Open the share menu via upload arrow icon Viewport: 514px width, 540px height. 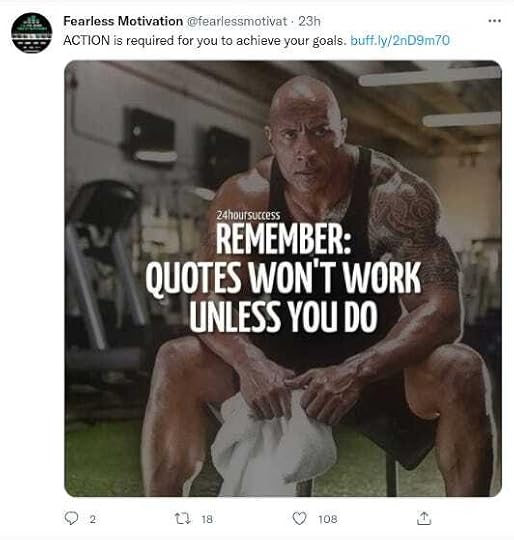click(424, 518)
